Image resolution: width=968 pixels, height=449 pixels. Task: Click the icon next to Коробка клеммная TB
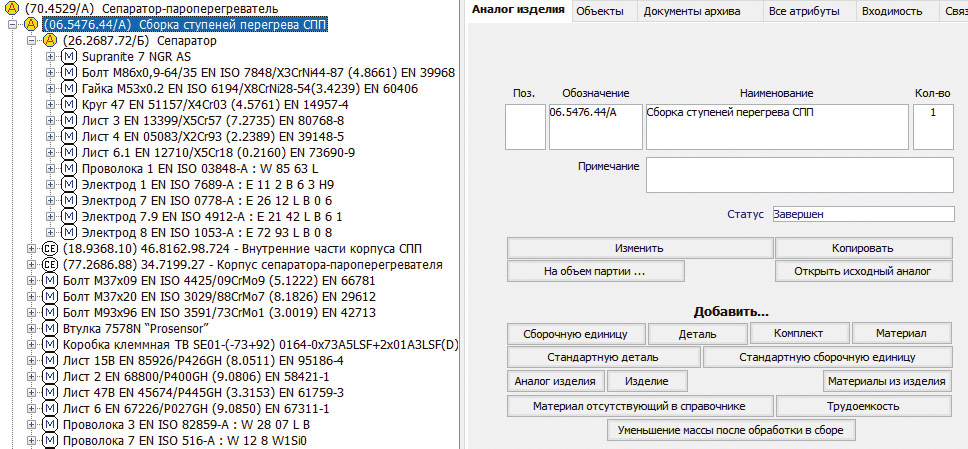49,345
